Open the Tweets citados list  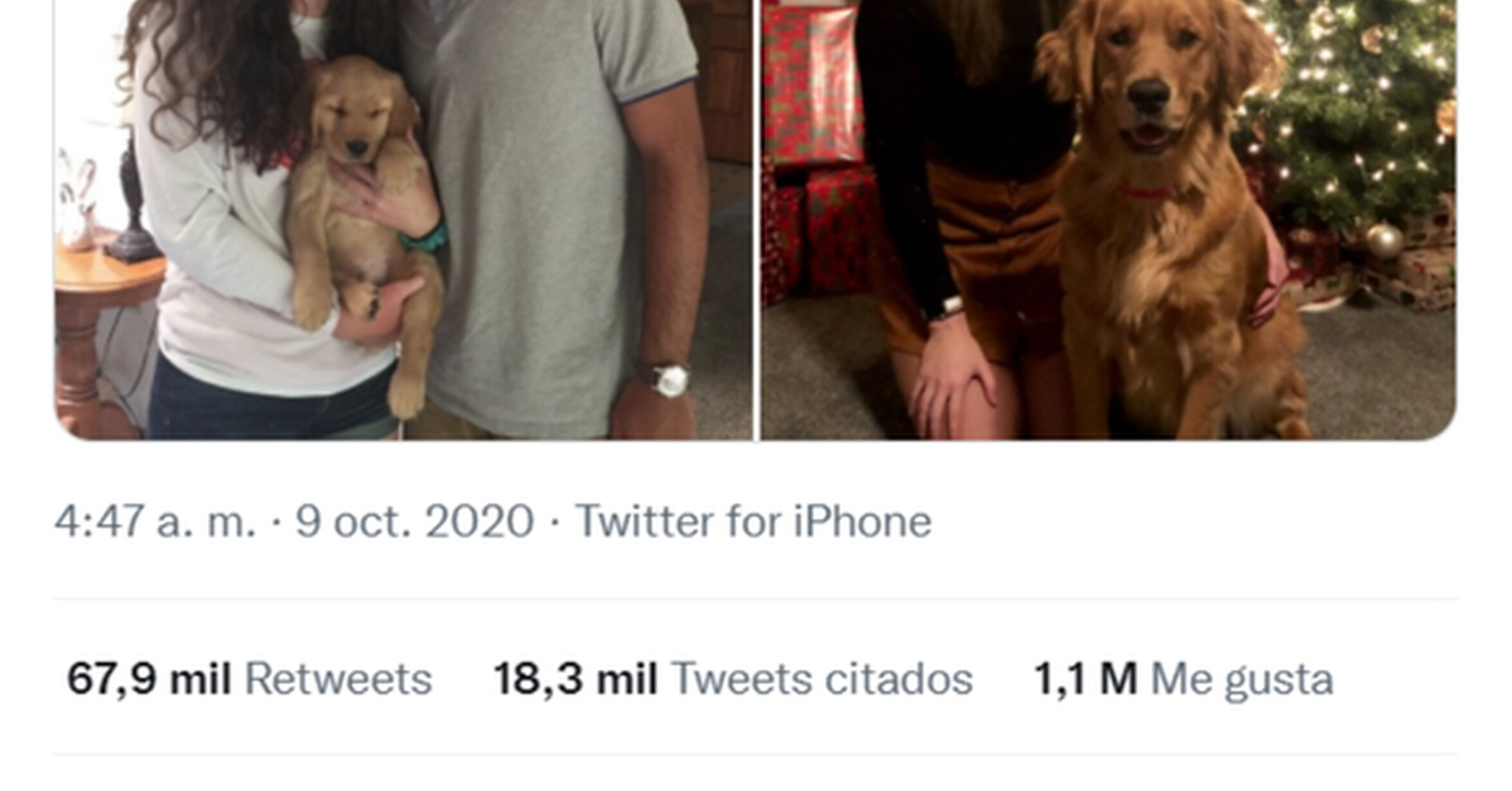click(822, 679)
